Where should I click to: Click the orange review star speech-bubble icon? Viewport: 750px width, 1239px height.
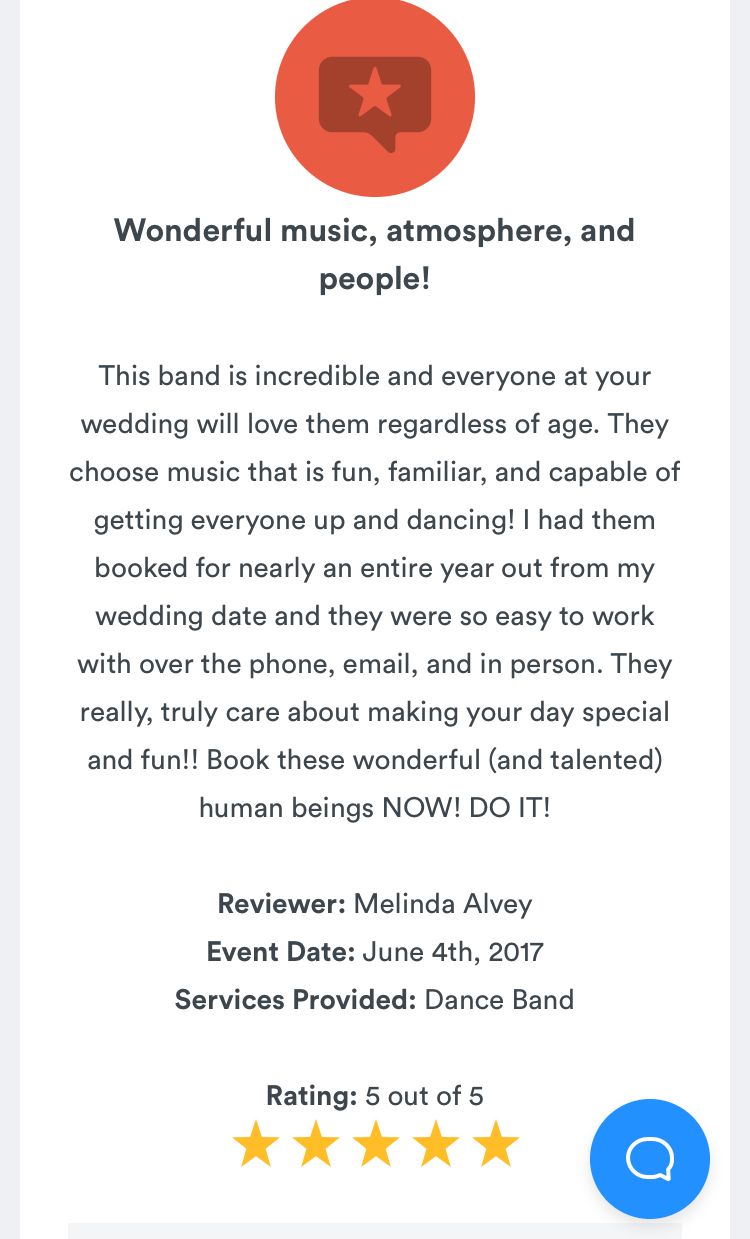[375, 97]
